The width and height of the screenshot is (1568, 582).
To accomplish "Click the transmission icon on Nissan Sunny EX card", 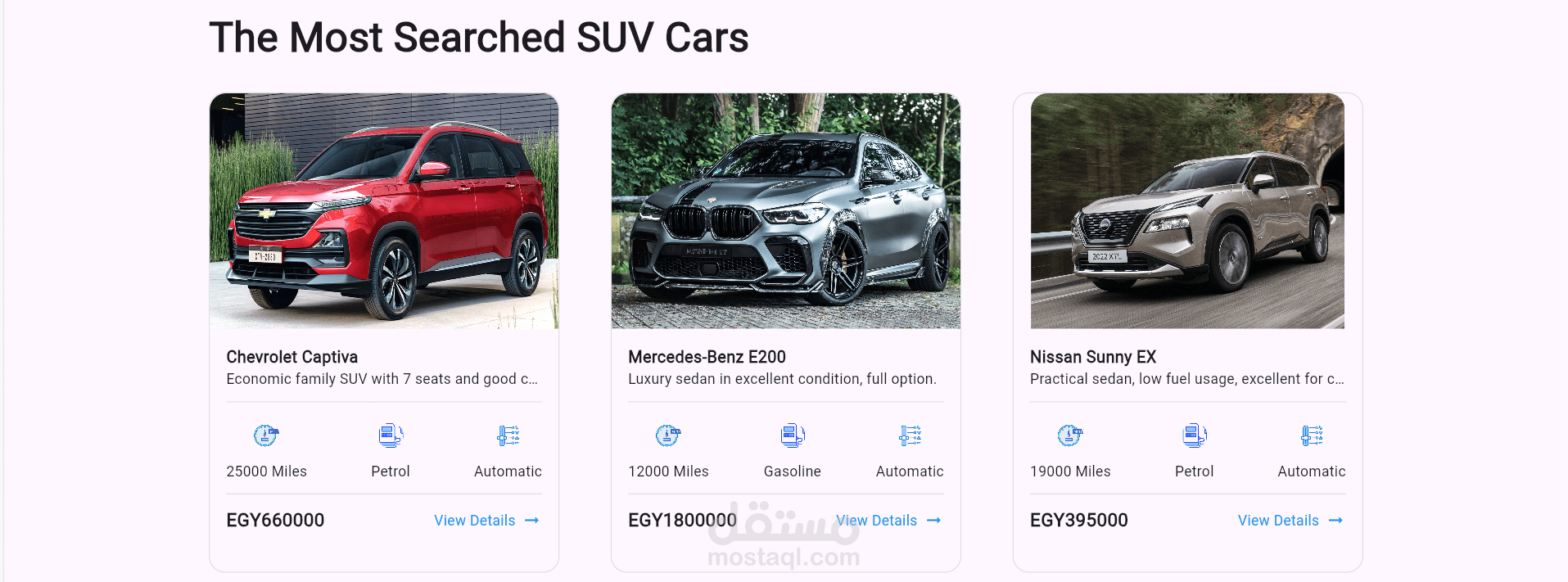I will 1312,435.
